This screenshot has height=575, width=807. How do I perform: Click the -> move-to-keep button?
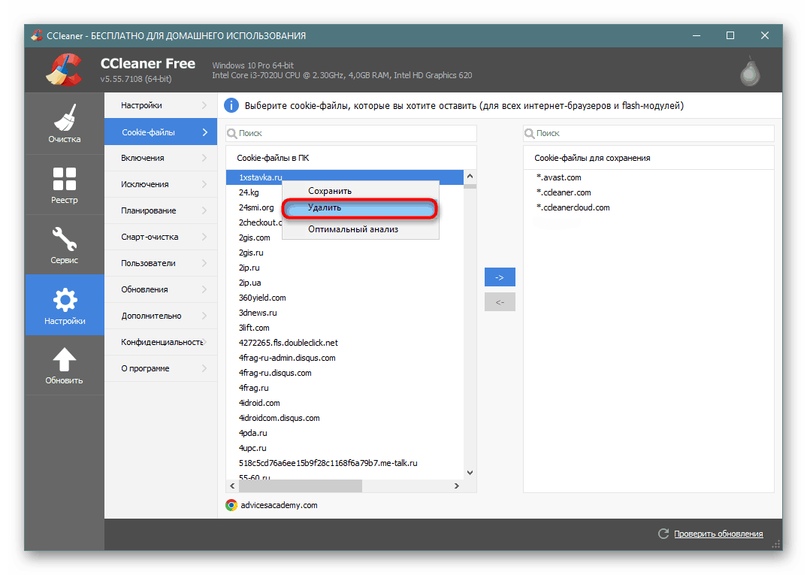pos(500,277)
